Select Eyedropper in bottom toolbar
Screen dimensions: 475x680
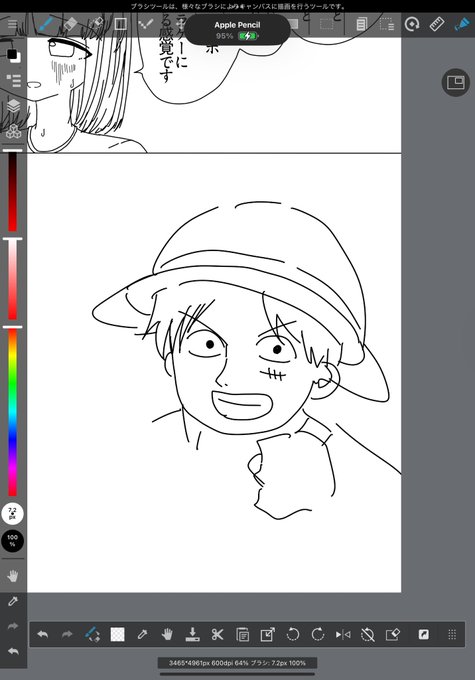pos(142,634)
